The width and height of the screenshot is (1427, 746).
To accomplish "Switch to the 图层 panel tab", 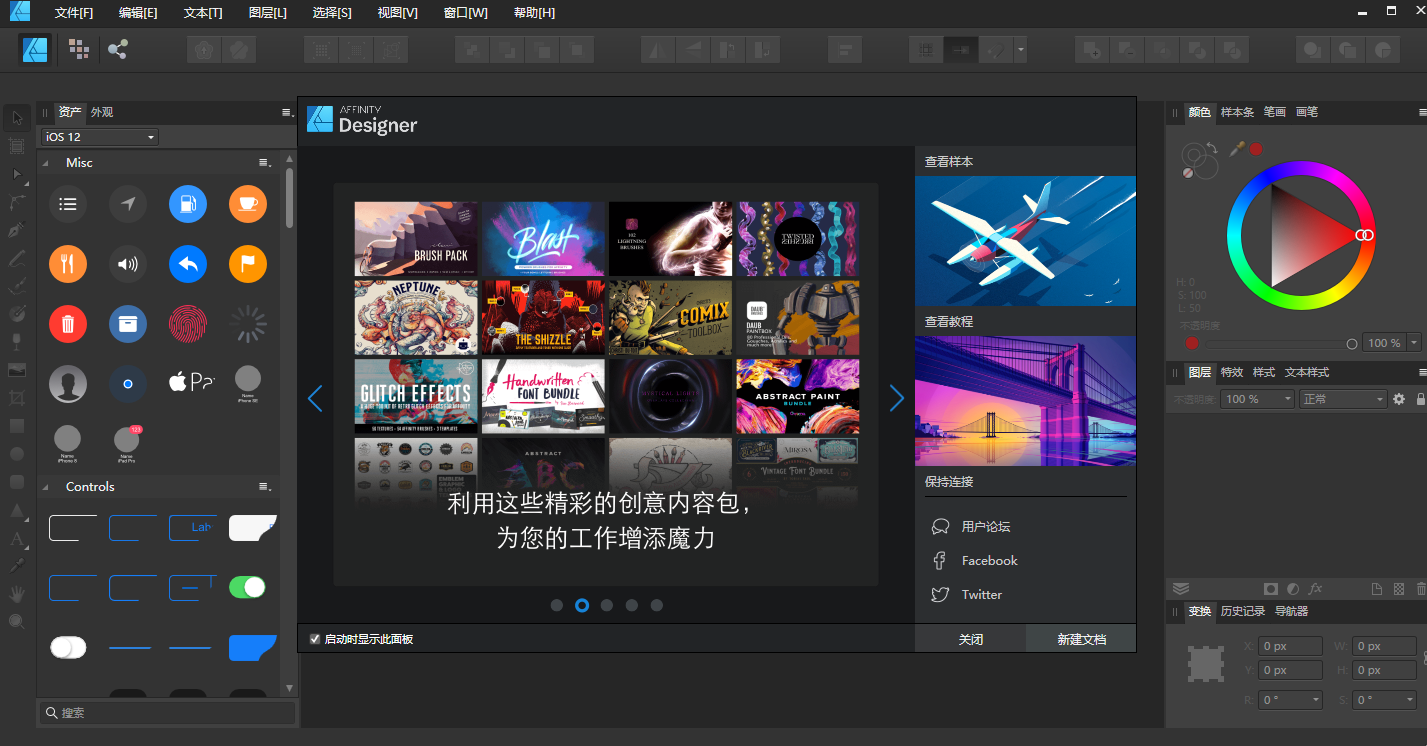I will pyautogui.click(x=1199, y=372).
